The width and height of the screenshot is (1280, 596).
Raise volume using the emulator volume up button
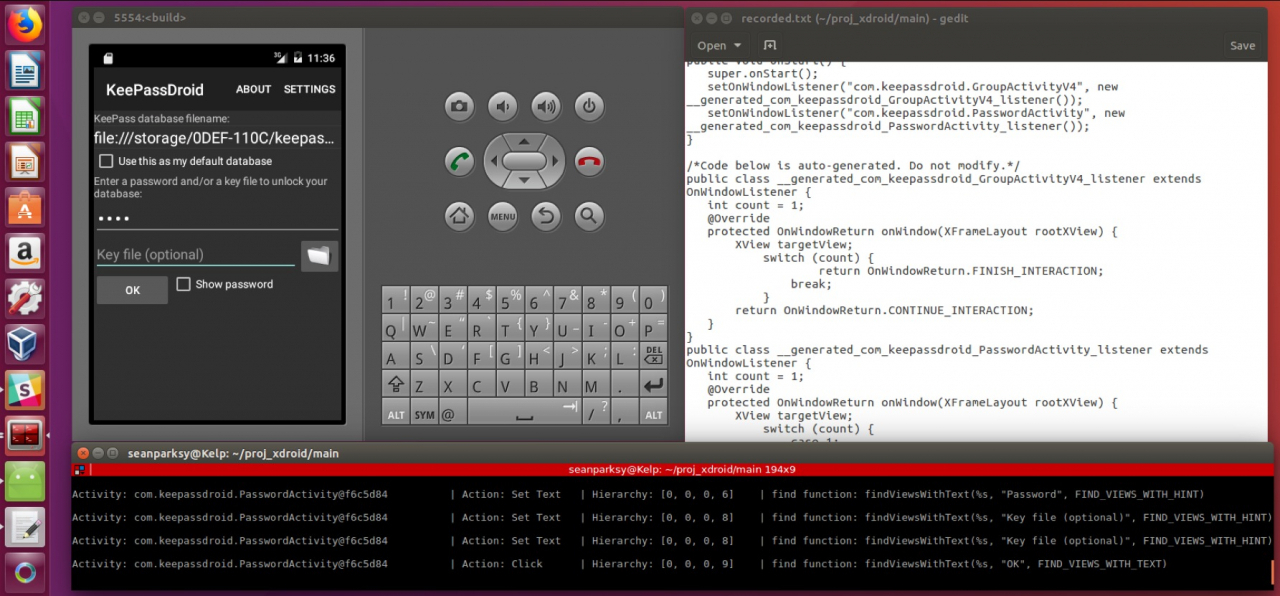tap(546, 106)
